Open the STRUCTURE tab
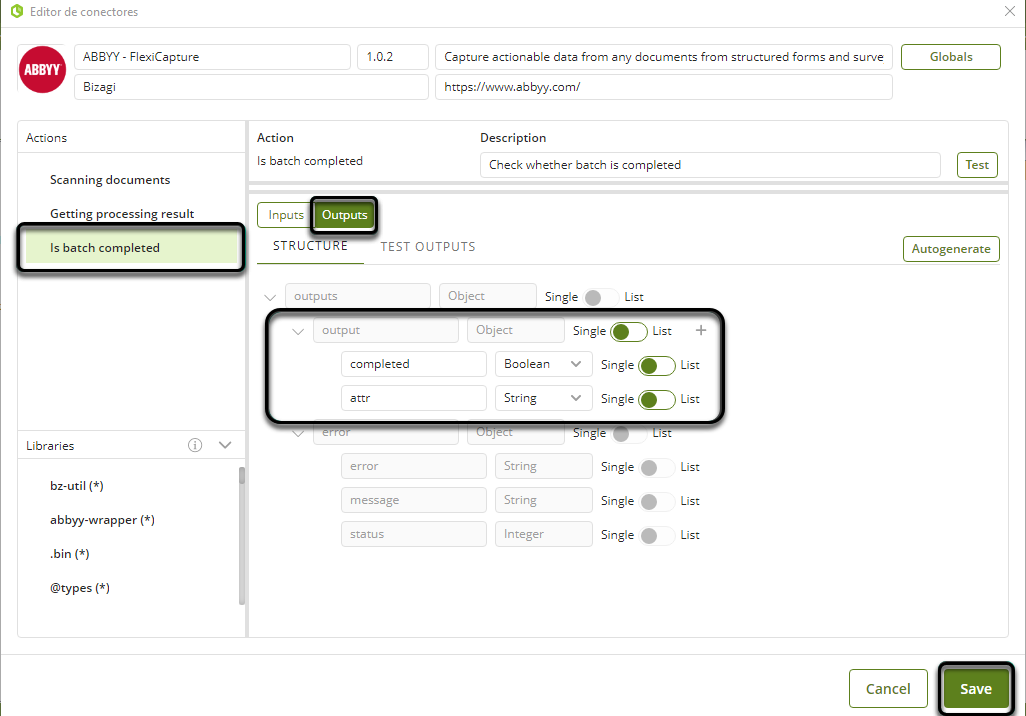The image size is (1026, 716). coord(310,246)
